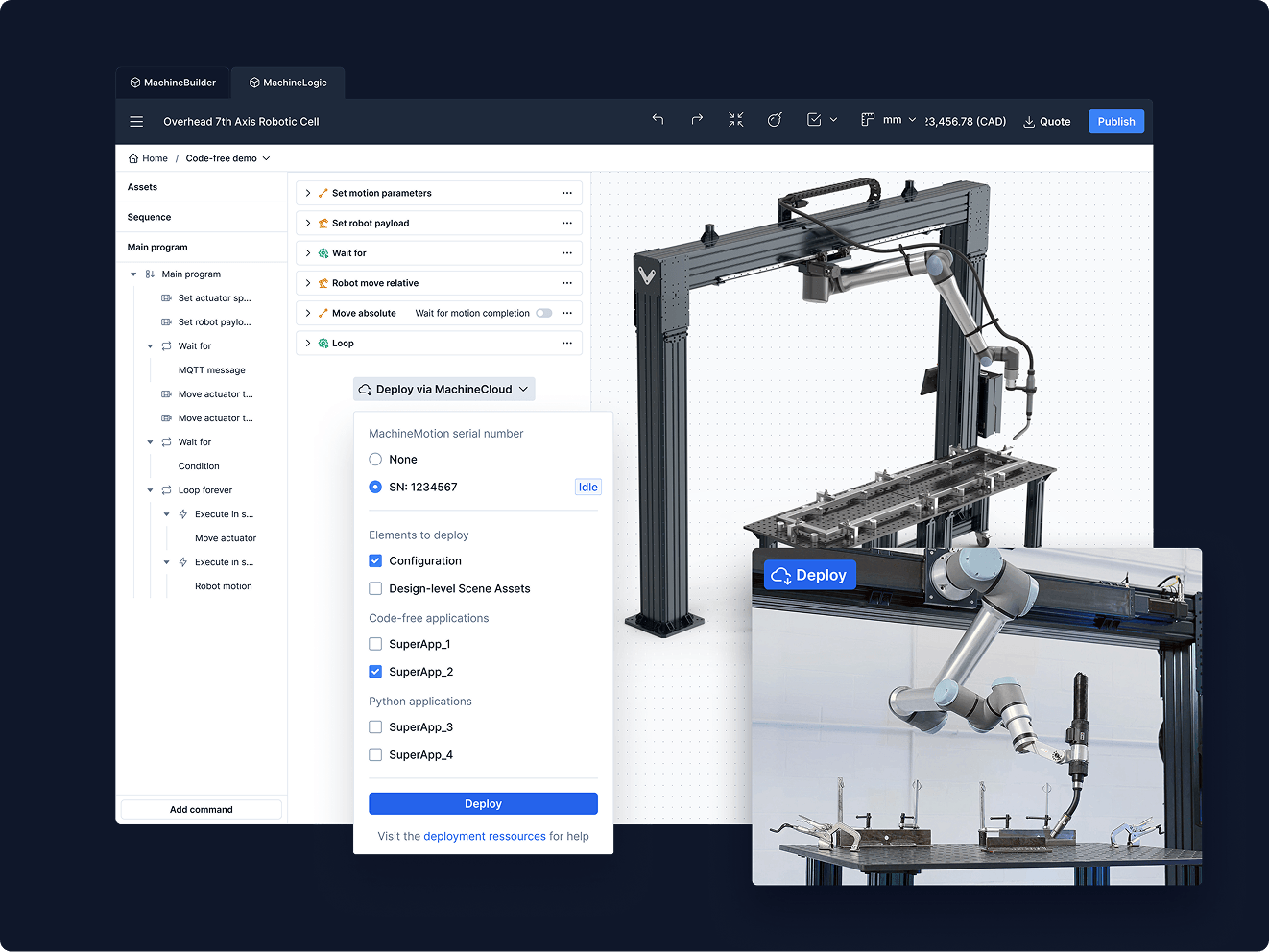Click the blue Publish button

click(x=1116, y=122)
